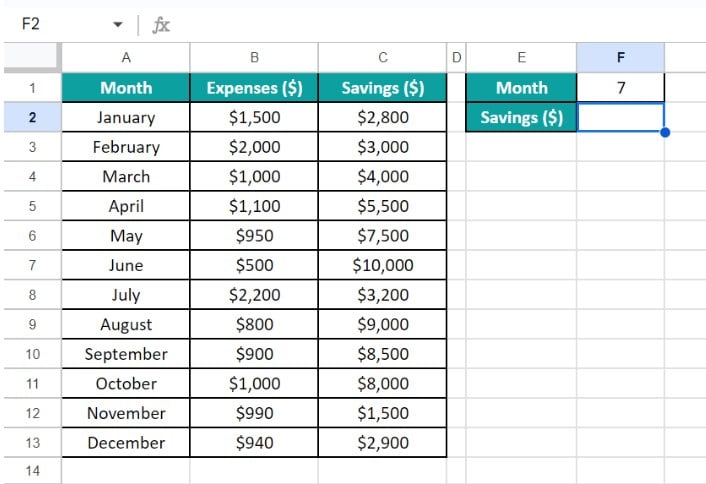The height and width of the screenshot is (484, 706).
Task: Click the September month cell
Action: (x=126, y=354)
